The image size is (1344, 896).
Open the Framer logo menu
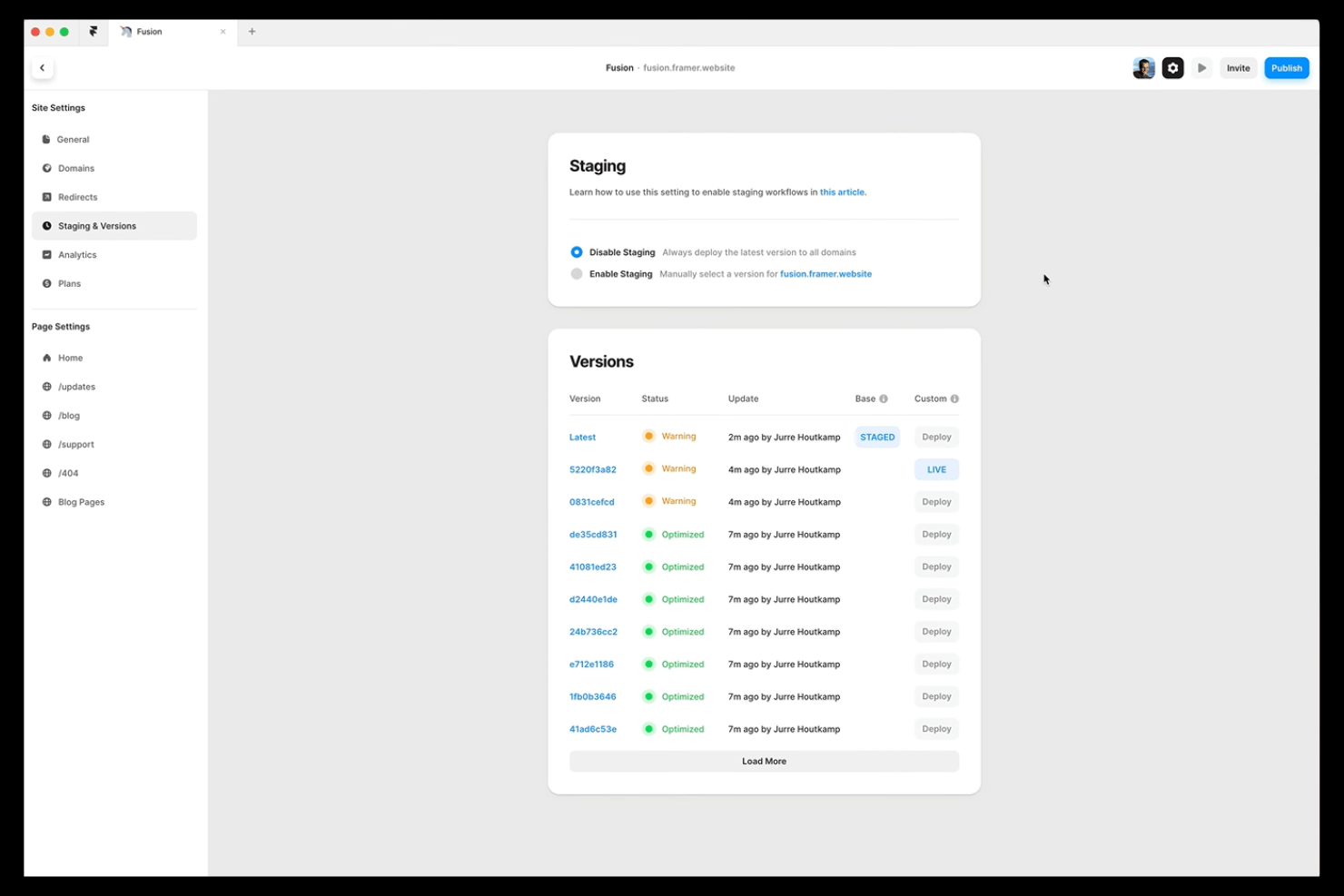pyautogui.click(x=93, y=32)
